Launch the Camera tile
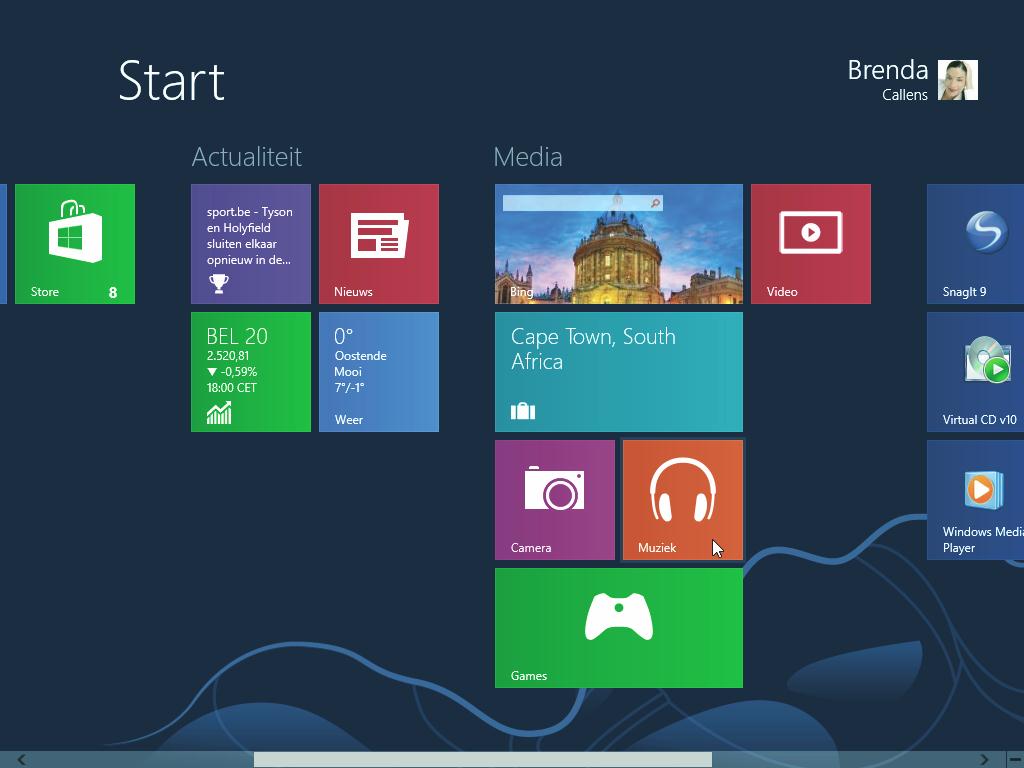Viewport: 1024px width, 768px height. tap(554, 500)
